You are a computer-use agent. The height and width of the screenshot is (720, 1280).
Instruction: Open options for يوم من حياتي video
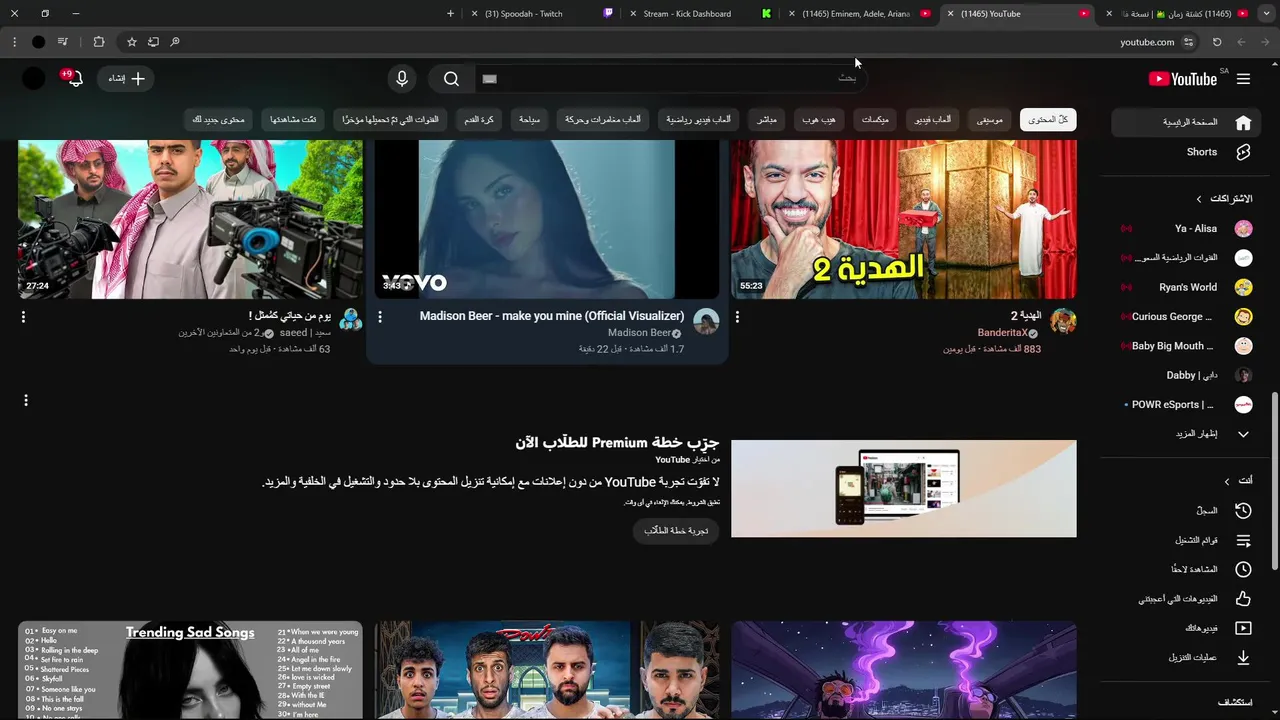pyautogui.click(x=23, y=316)
